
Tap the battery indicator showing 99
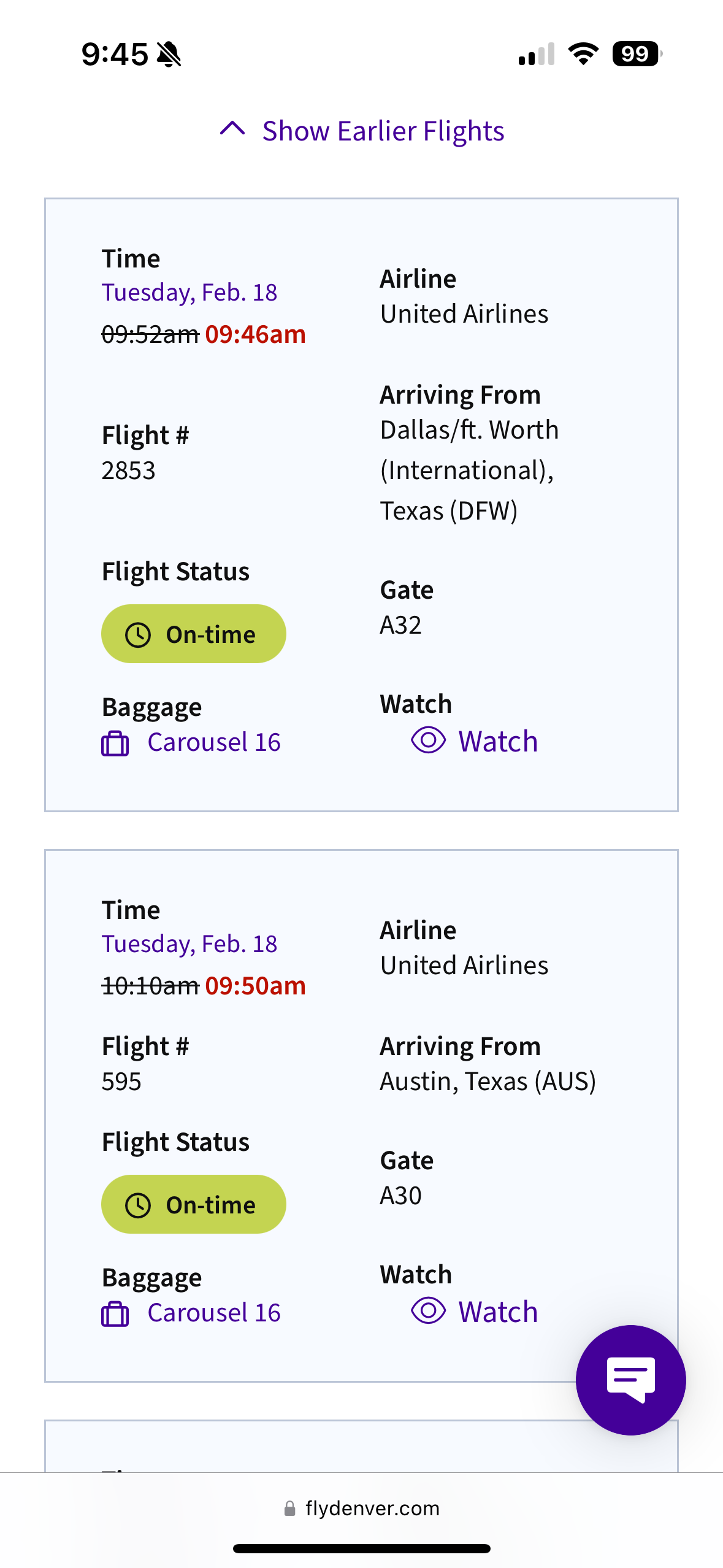[x=637, y=54]
